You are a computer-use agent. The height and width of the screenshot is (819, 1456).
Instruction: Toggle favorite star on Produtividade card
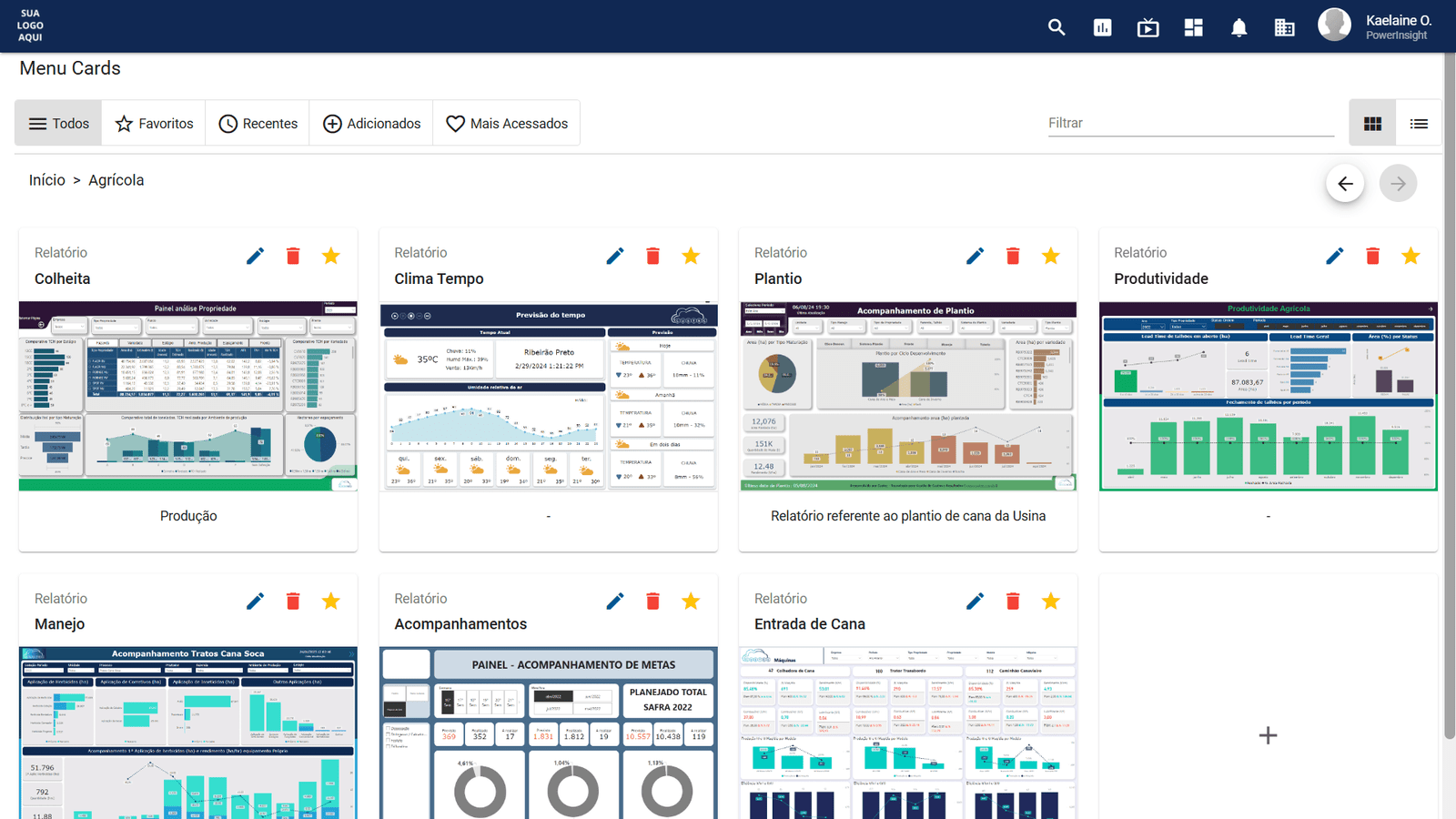point(1410,256)
